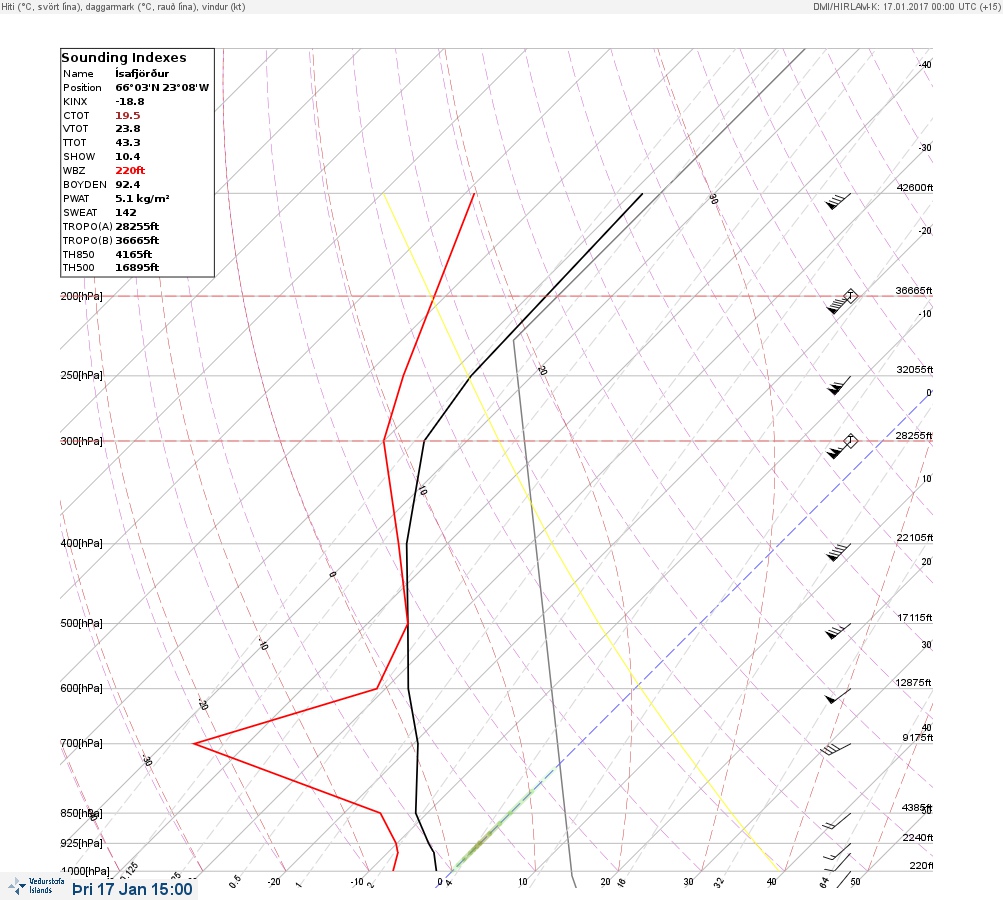
Task: Click the TH500 value 16895ft
Action: (137, 267)
